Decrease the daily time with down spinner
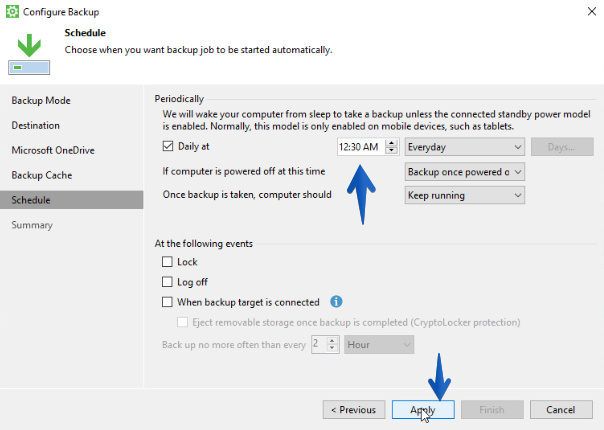The width and height of the screenshot is (604, 430). (392, 150)
